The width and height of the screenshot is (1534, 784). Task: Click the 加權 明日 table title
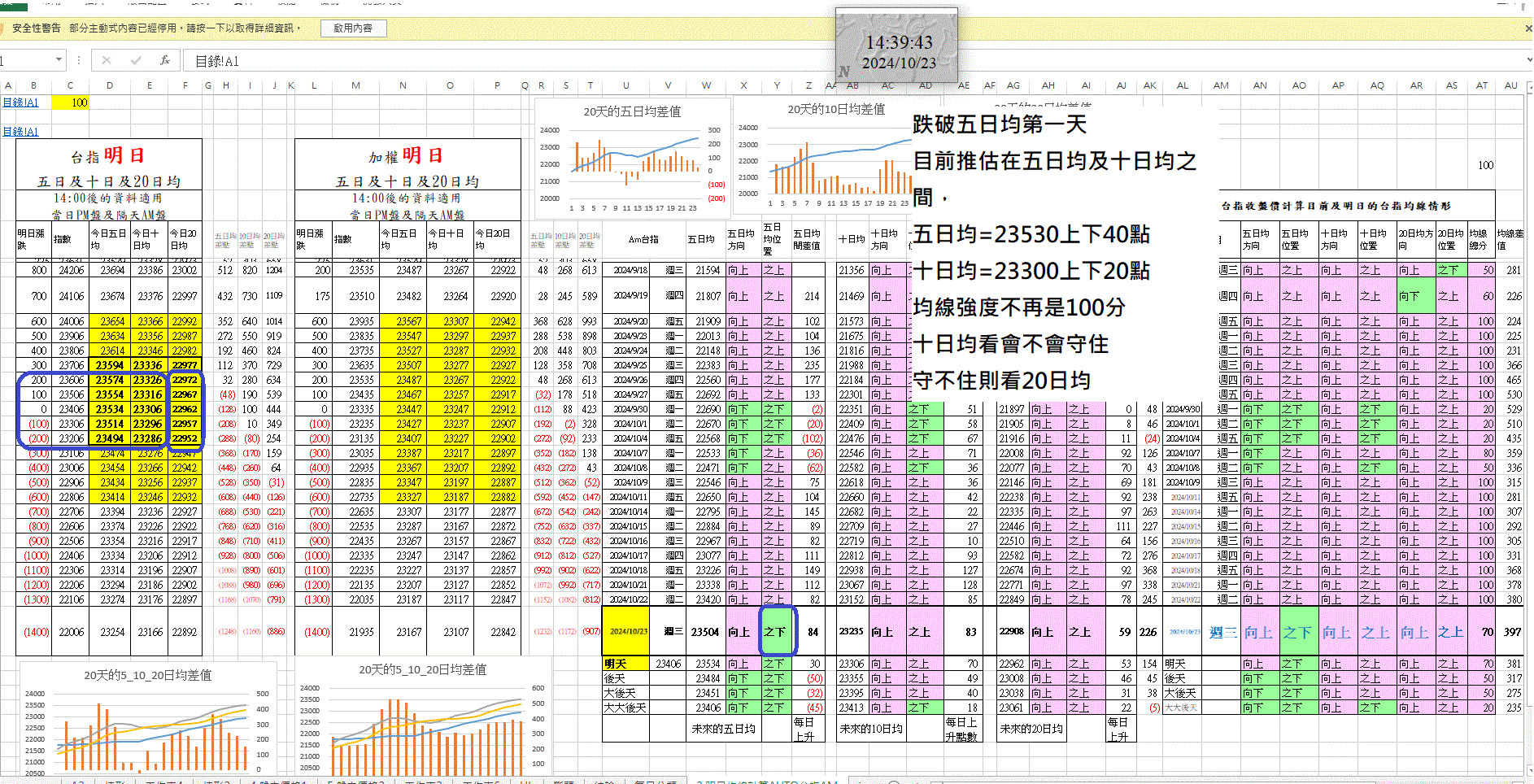click(x=407, y=155)
